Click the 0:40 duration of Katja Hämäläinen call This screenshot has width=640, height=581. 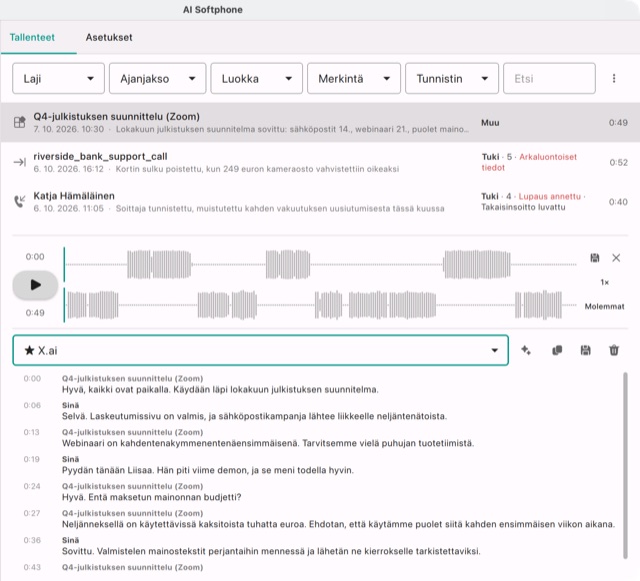click(x=618, y=202)
